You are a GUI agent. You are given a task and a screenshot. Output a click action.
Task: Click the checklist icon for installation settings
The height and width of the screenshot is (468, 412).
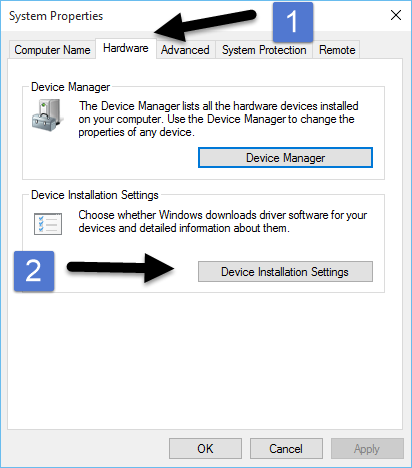click(48, 224)
